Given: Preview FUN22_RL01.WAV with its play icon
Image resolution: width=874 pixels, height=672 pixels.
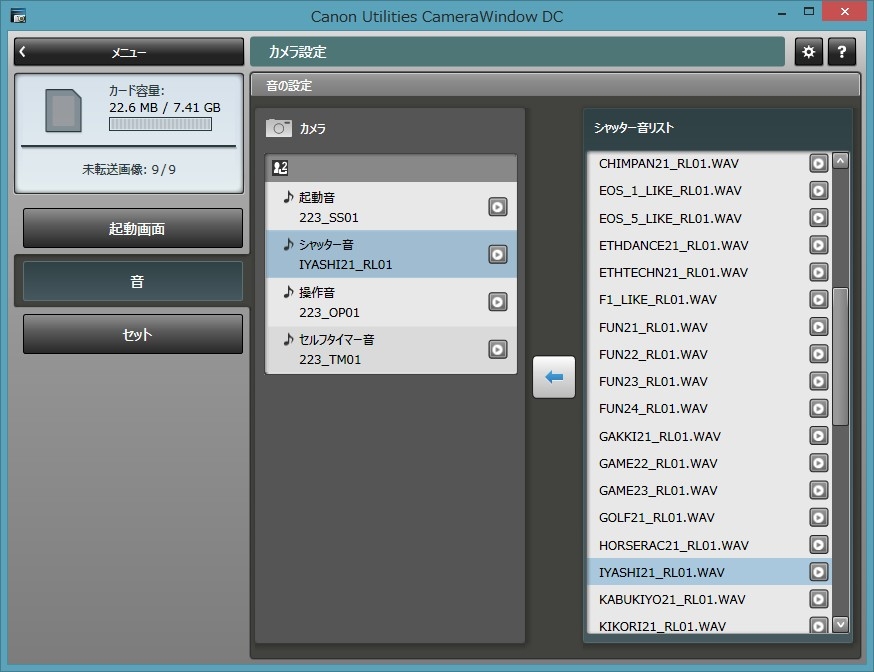Looking at the screenshot, I should click(818, 354).
